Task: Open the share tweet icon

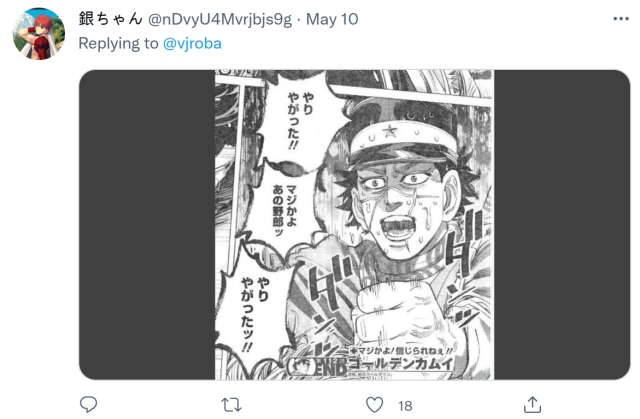Action: pos(532,404)
